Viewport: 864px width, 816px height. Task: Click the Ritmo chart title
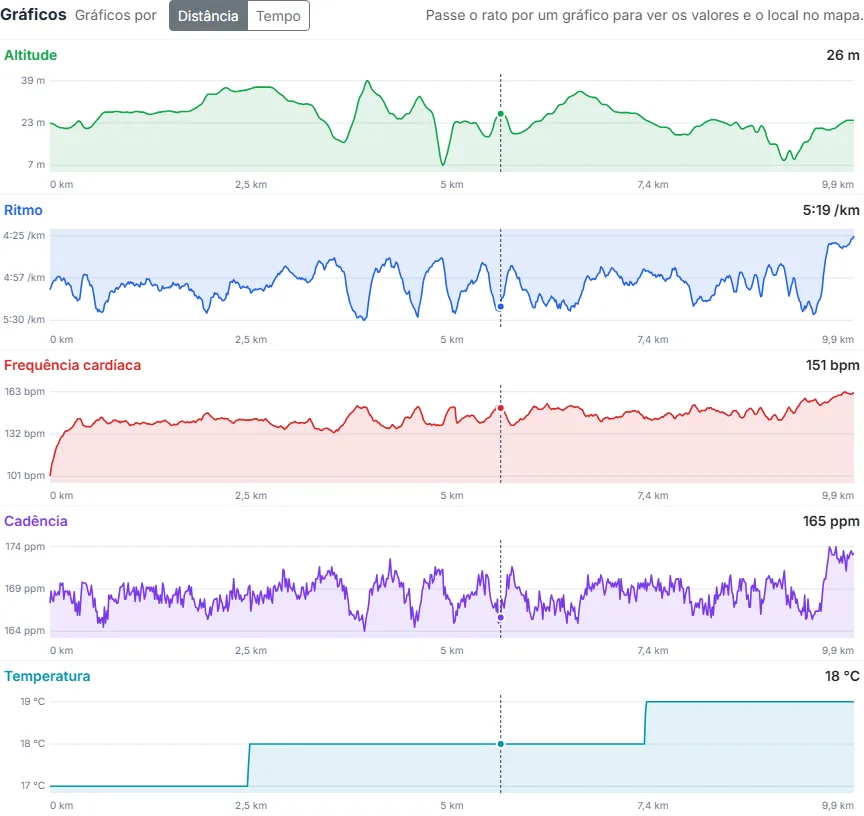point(23,210)
